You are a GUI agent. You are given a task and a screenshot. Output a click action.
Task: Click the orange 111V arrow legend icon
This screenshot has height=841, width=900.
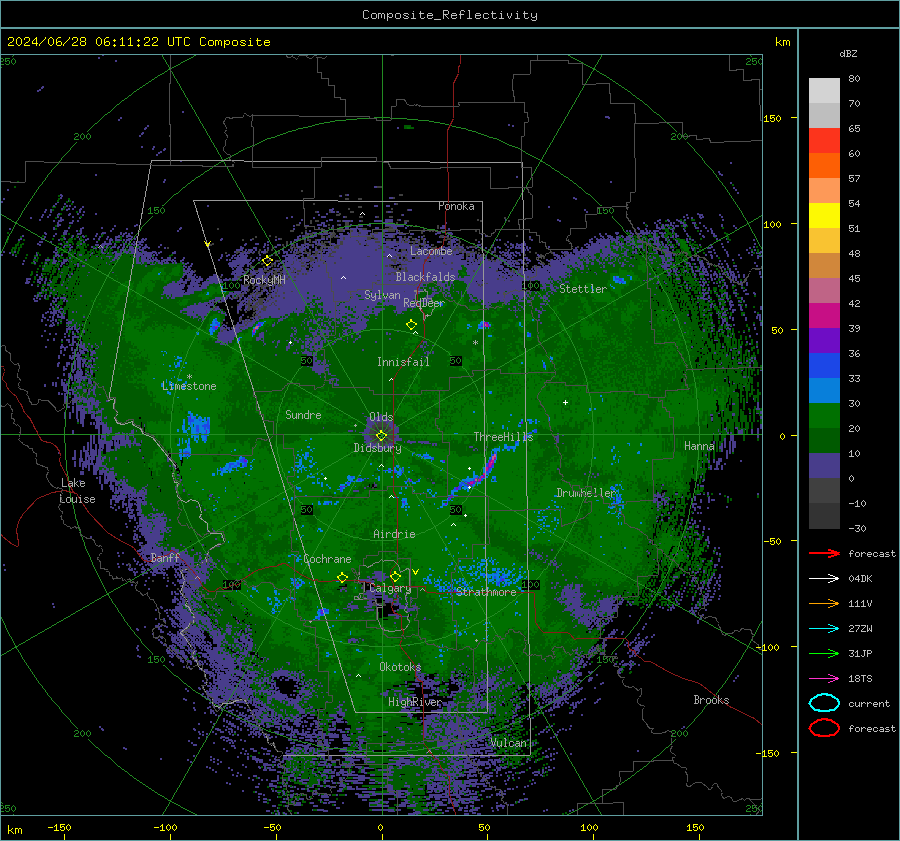[x=824, y=603]
